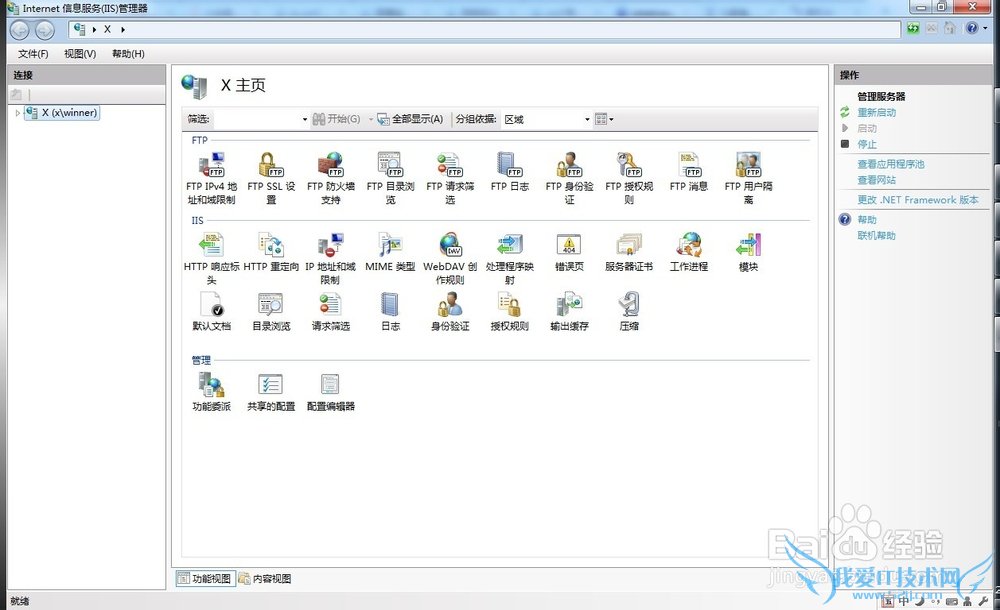This screenshot has height=610, width=1000.
Task: Click the refresh icon beside address bar
Action: click(913, 28)
